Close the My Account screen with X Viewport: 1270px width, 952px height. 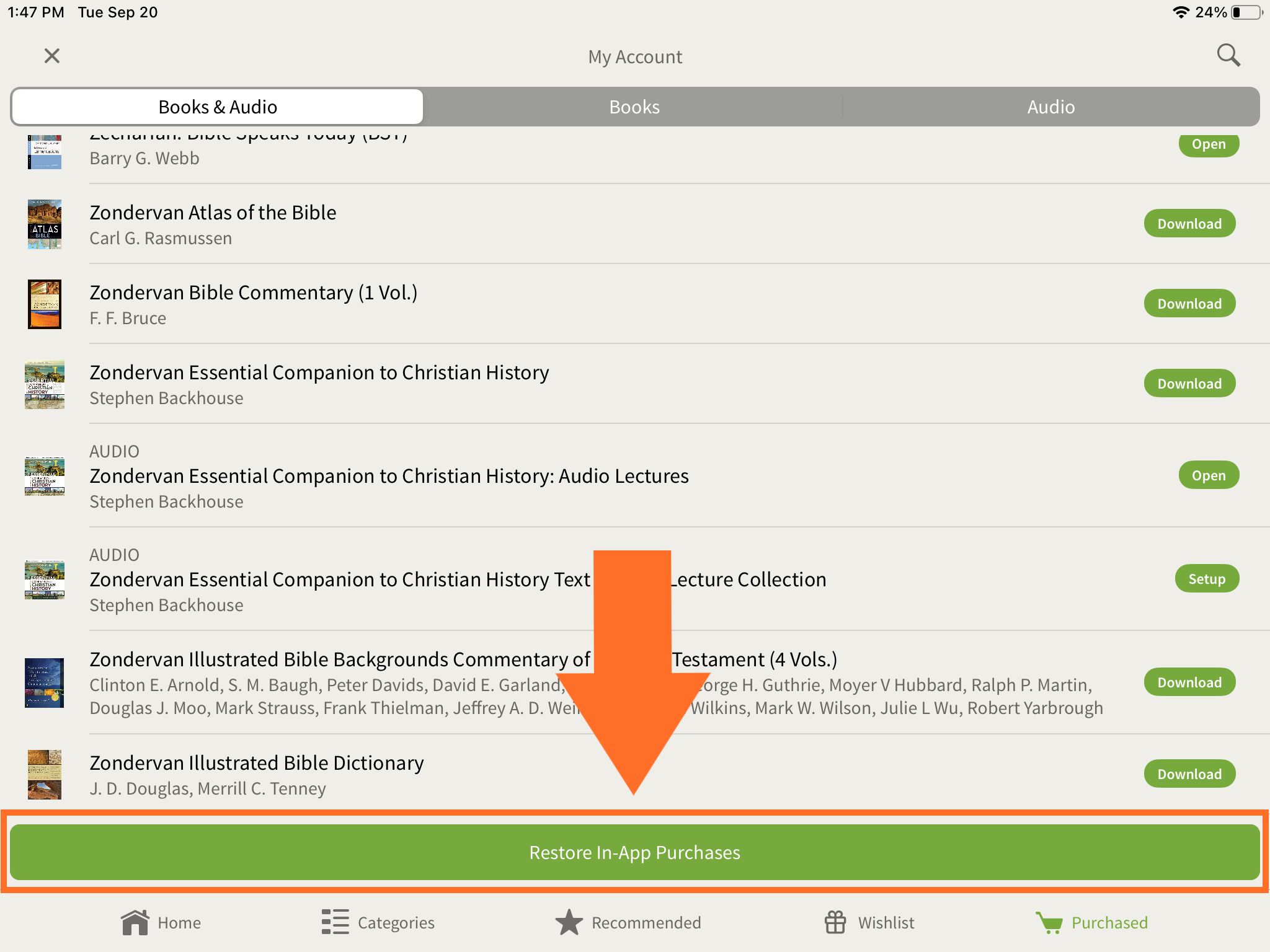point(52,56)
